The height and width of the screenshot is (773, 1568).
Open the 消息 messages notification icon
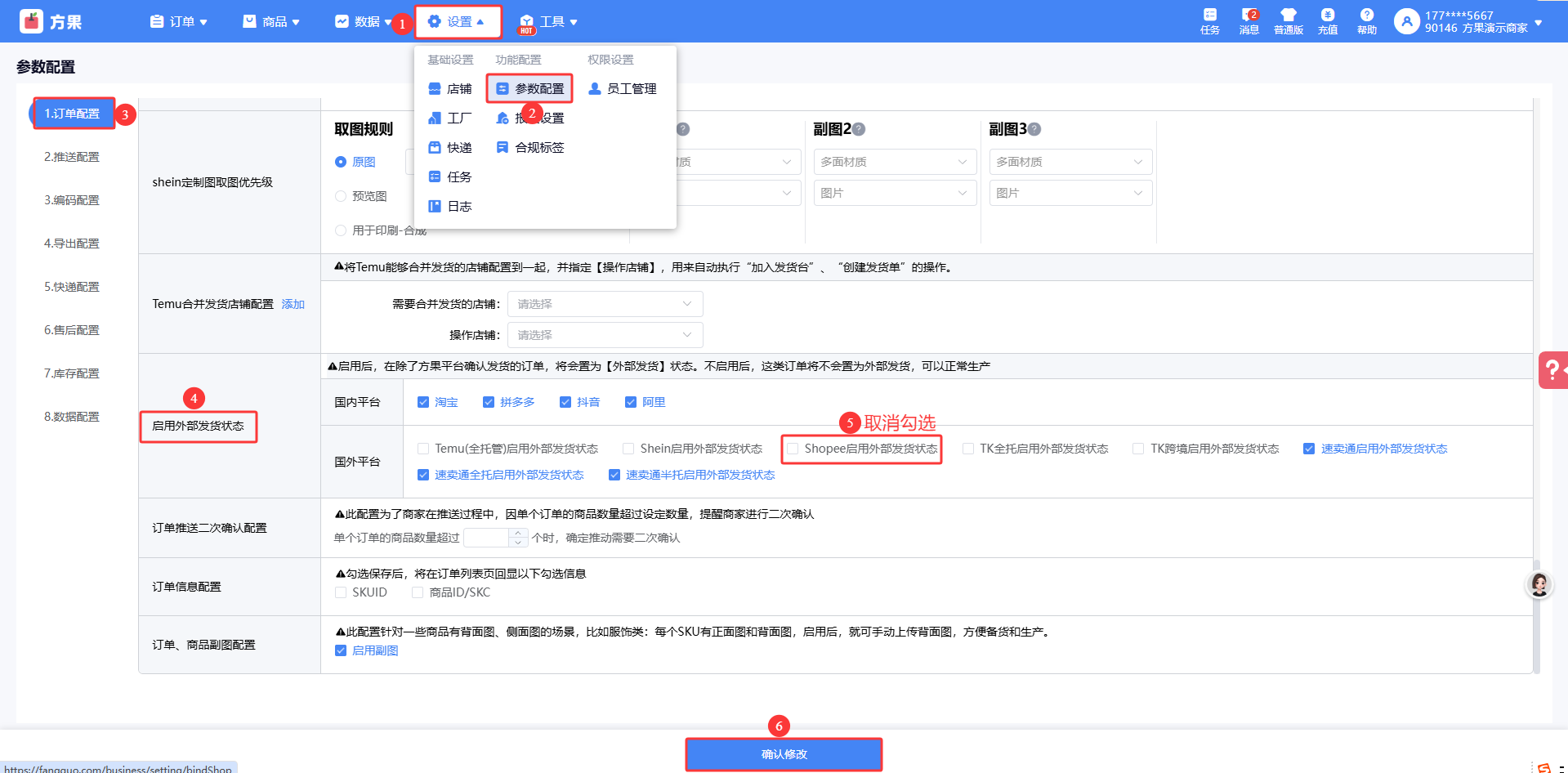click(1249, 20)
